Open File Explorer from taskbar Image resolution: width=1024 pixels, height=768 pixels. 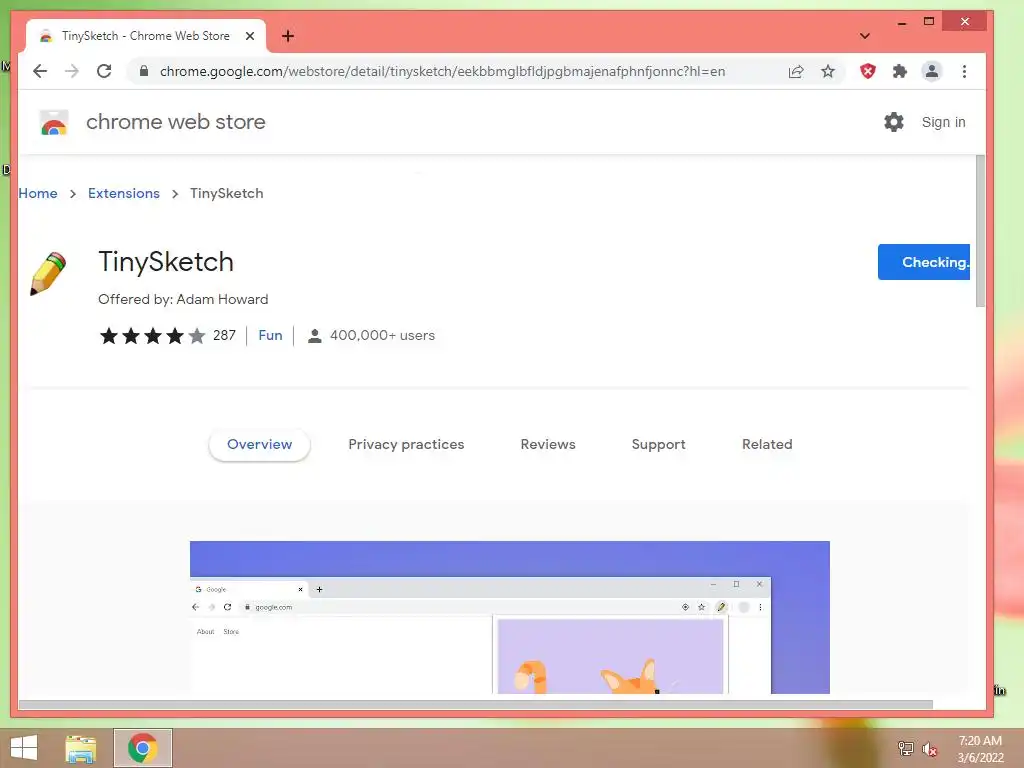(x=81, y=748)
